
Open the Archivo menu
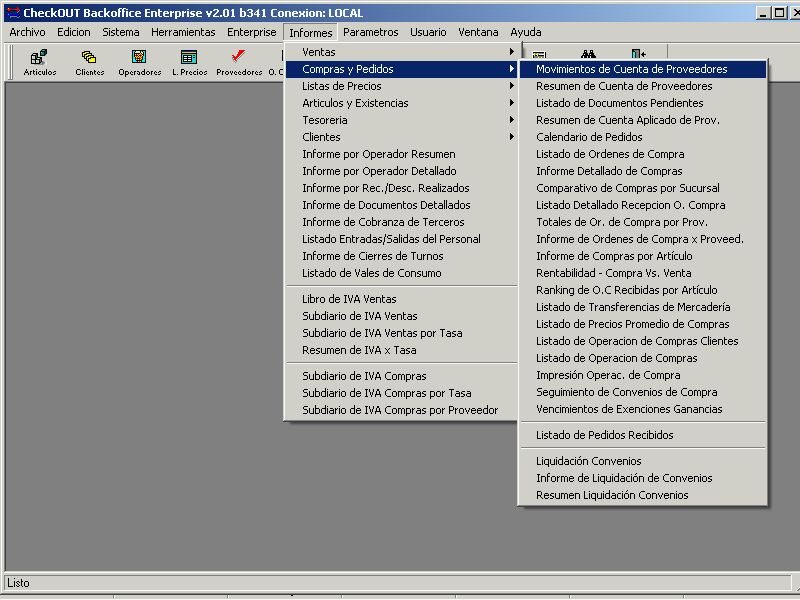(x=27, y=32)
